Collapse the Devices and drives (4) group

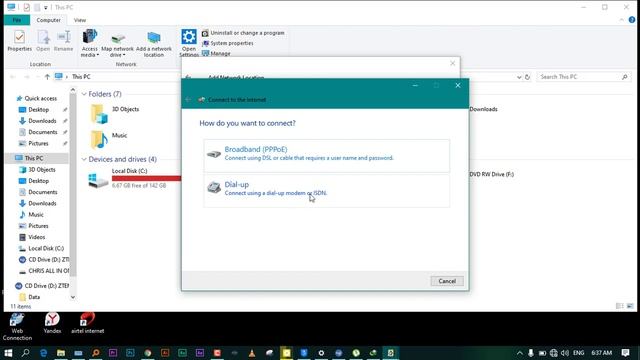click(x=84, y=159)
